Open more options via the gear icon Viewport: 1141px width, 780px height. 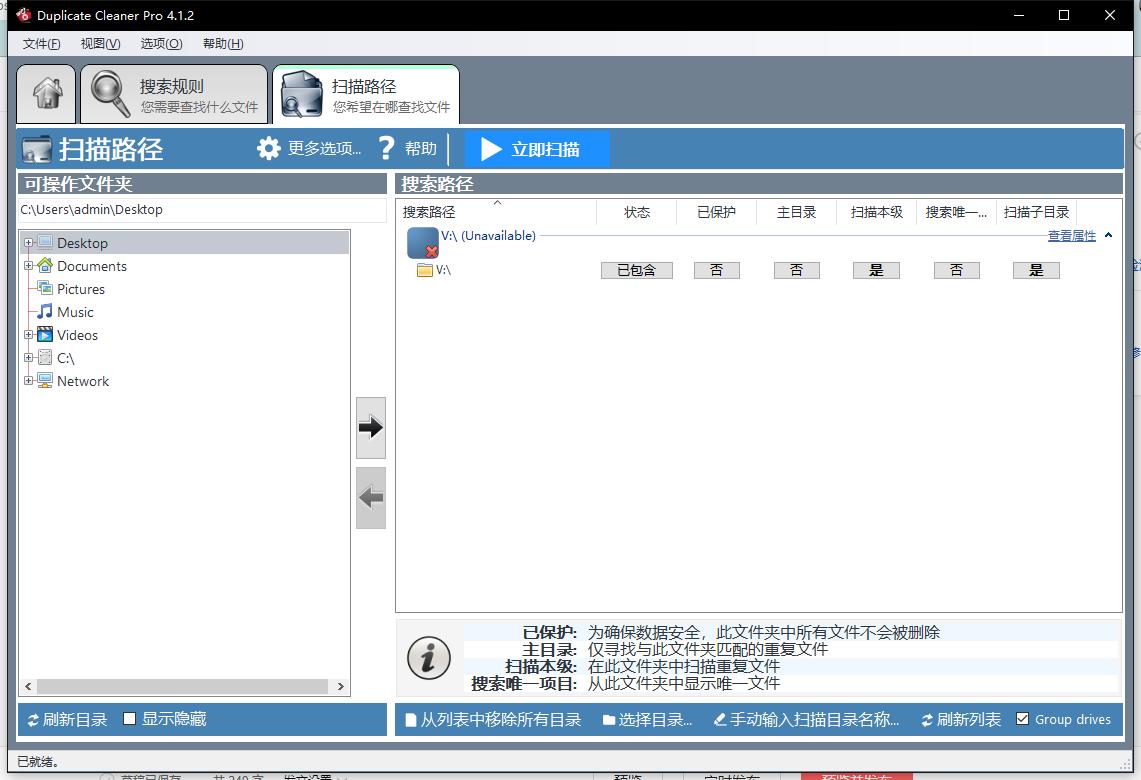pyautogui.click(x=268, y=148)
